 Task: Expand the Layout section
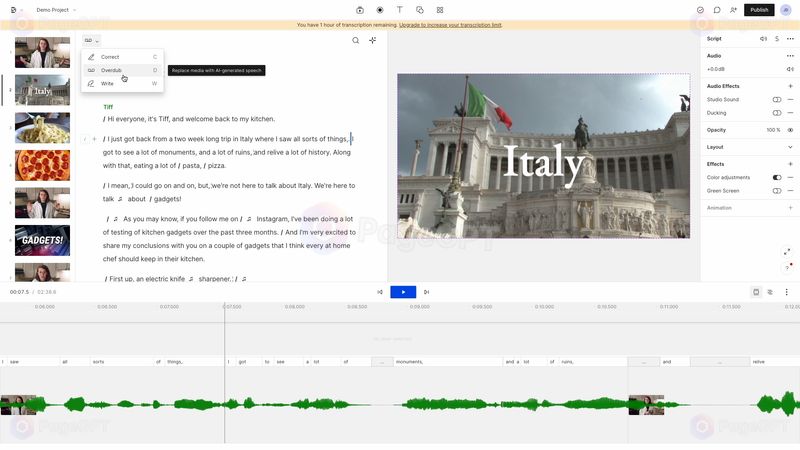click(790, 147)
